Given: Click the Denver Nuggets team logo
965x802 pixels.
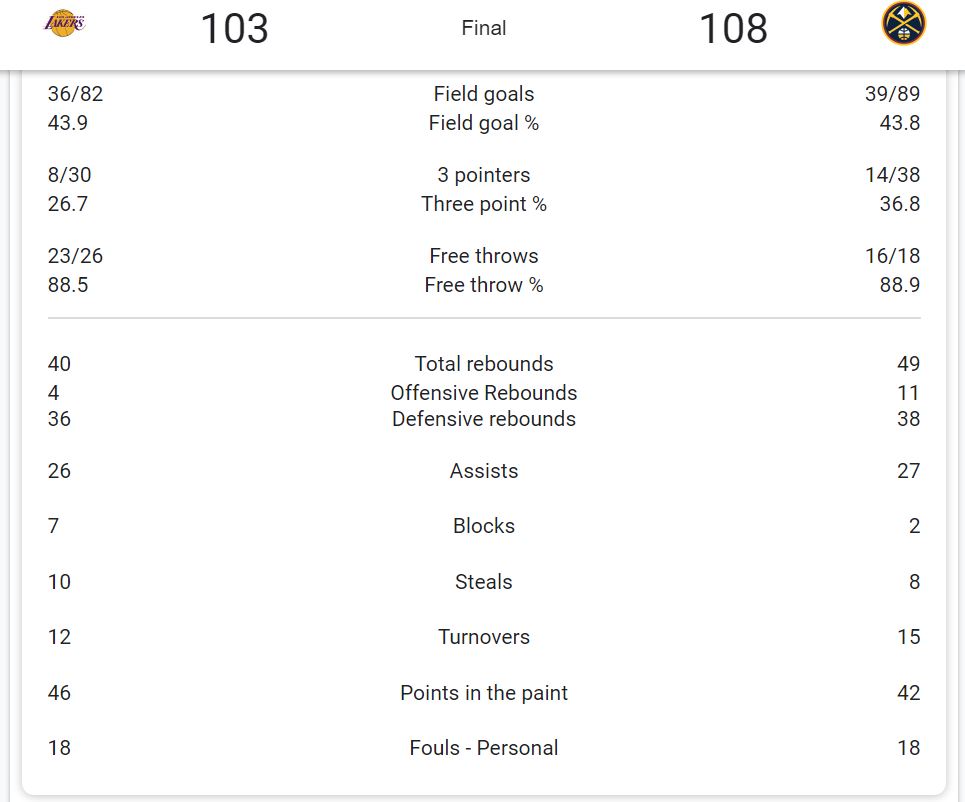Looking at the screenshot, I should click(903, 23).
